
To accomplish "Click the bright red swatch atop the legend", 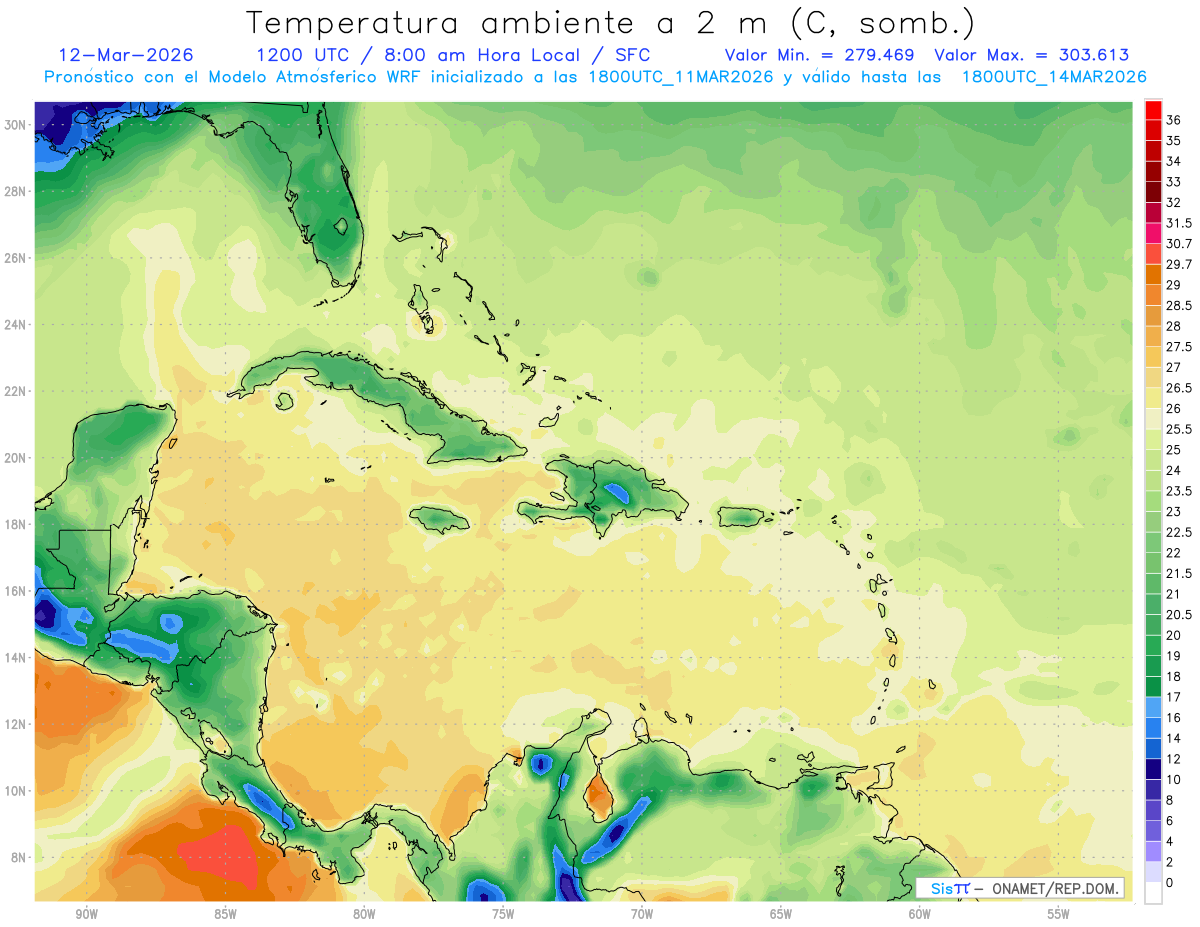I will [1153, 110].
